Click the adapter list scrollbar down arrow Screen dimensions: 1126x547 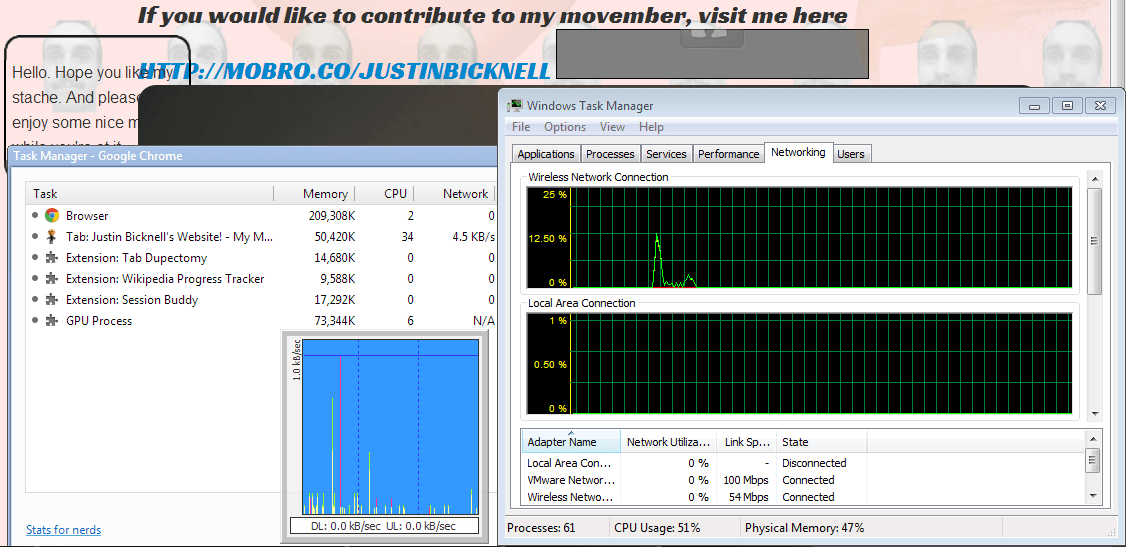pyautogui.click(x=1093, y=495)
